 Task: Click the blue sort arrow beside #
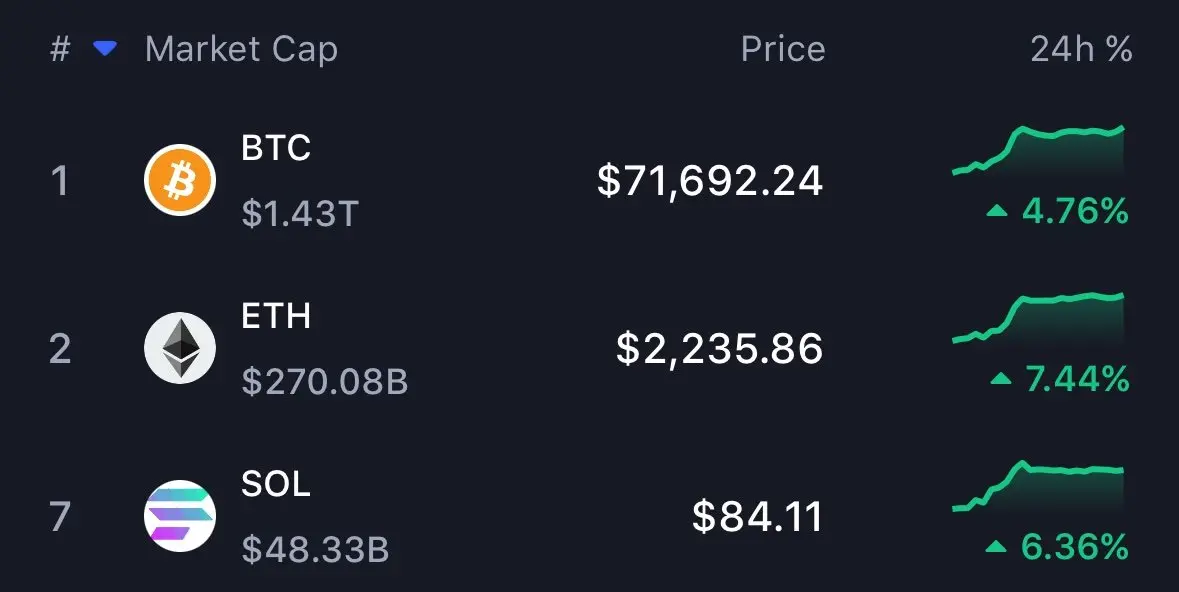105,49
